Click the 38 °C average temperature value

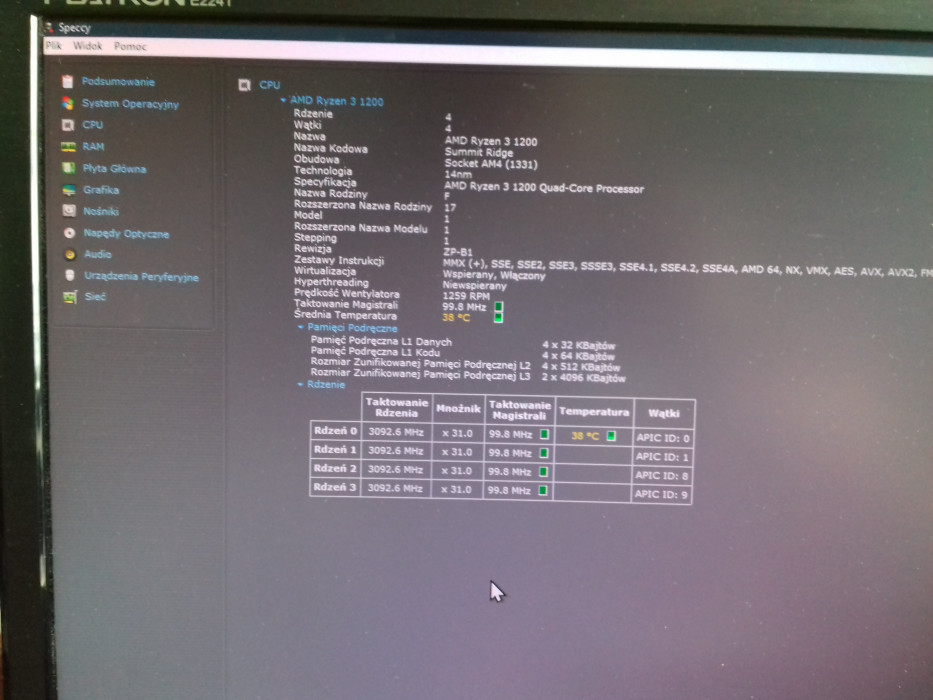456,318
